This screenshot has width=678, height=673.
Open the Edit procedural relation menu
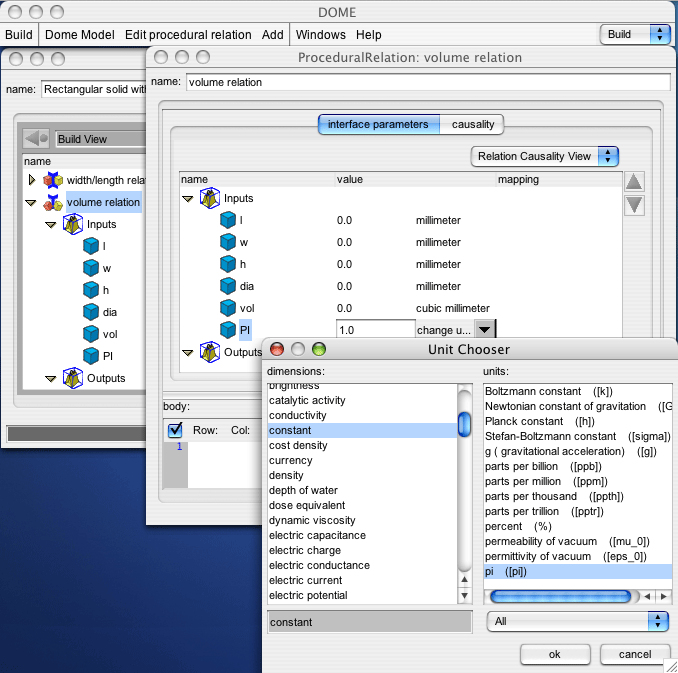click(188, 35)
